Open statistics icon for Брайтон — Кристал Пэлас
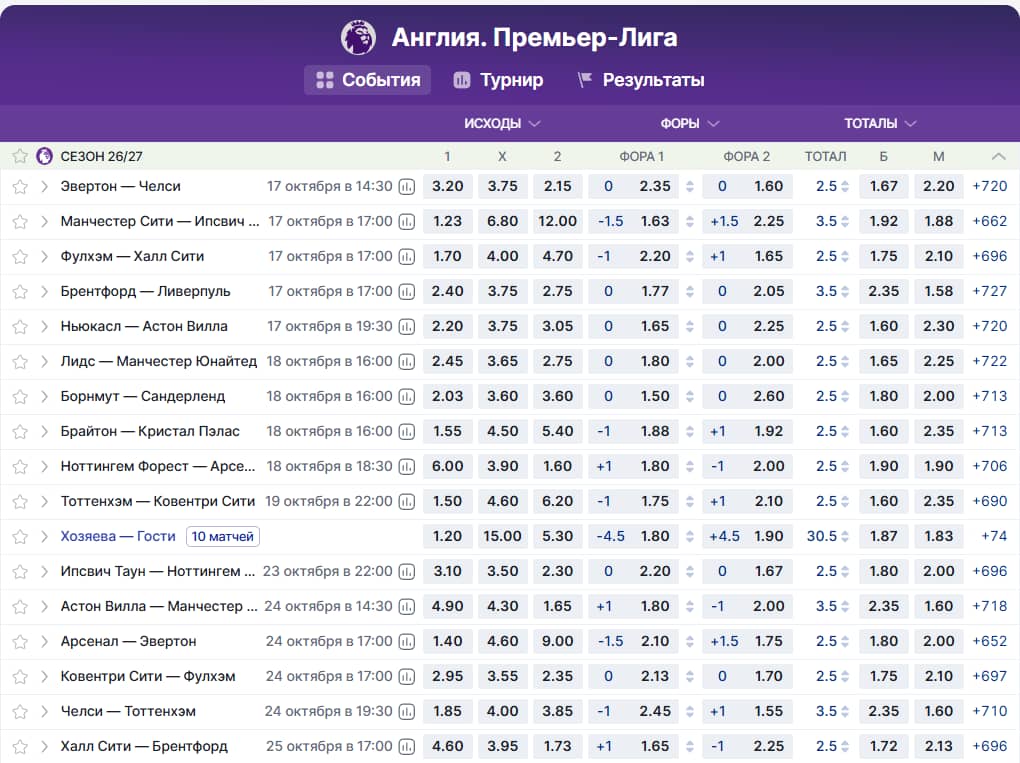1020x763 pixels. [x=407, y=432]
